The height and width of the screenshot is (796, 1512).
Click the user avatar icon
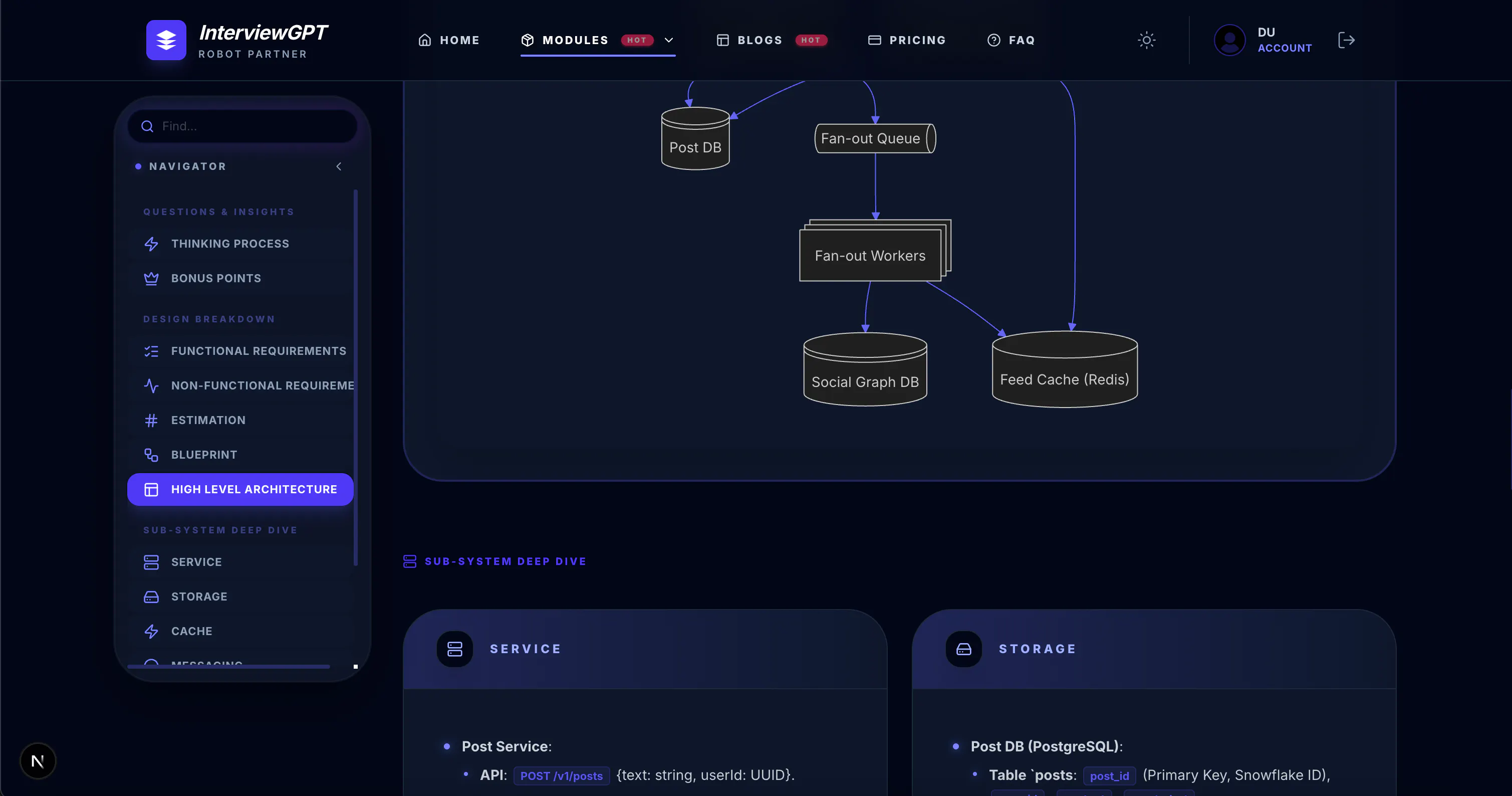[x=1229, y=40]
